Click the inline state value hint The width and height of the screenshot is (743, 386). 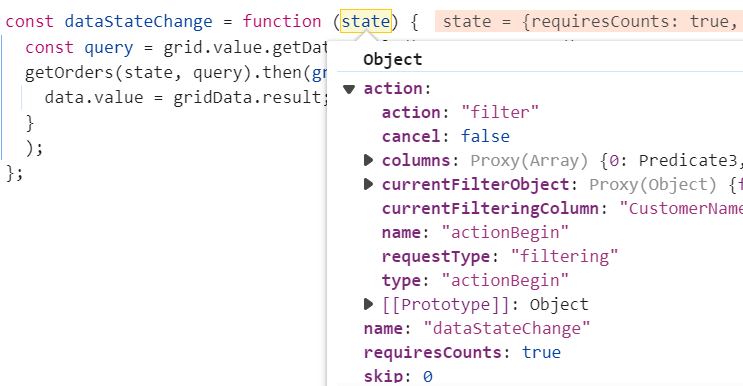pos(589,21)
